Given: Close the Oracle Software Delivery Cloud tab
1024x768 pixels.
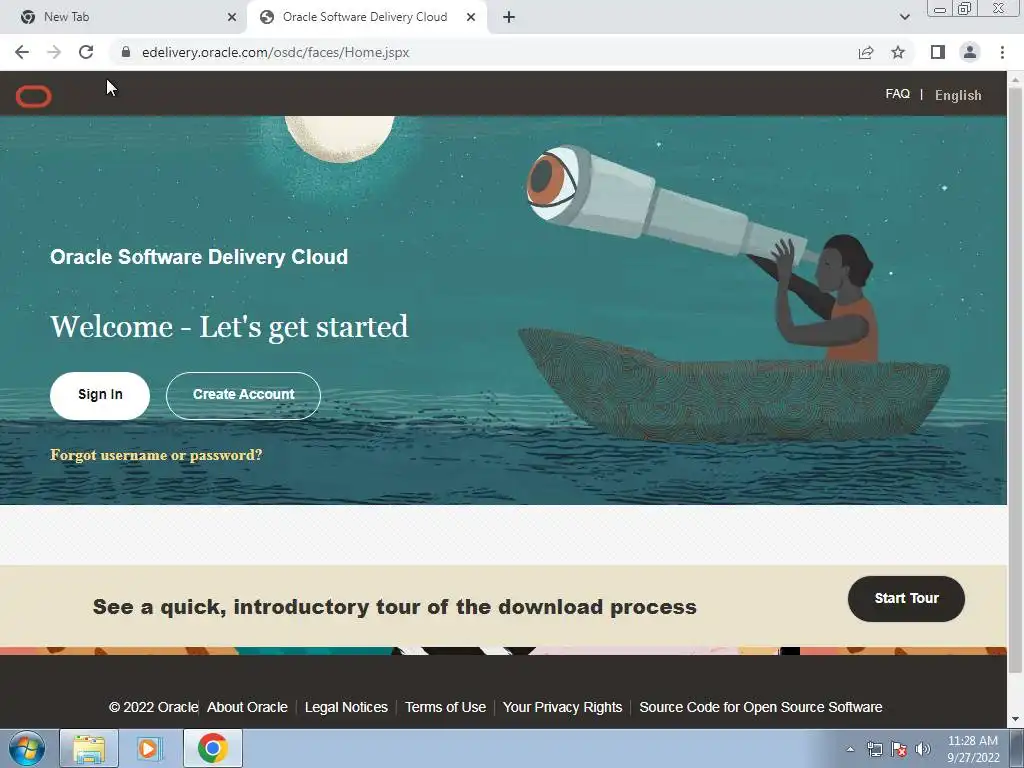Looking at the screenshot, I should point(471,17).
